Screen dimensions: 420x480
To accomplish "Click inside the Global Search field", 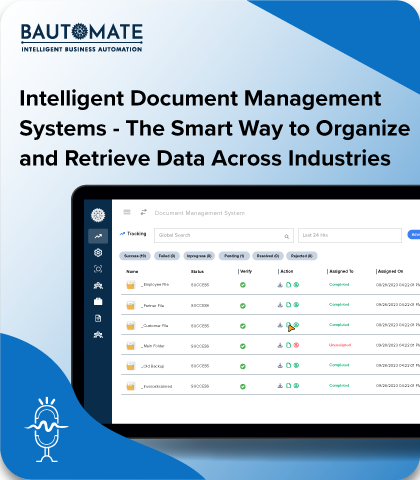I will (x=224, y=235).
